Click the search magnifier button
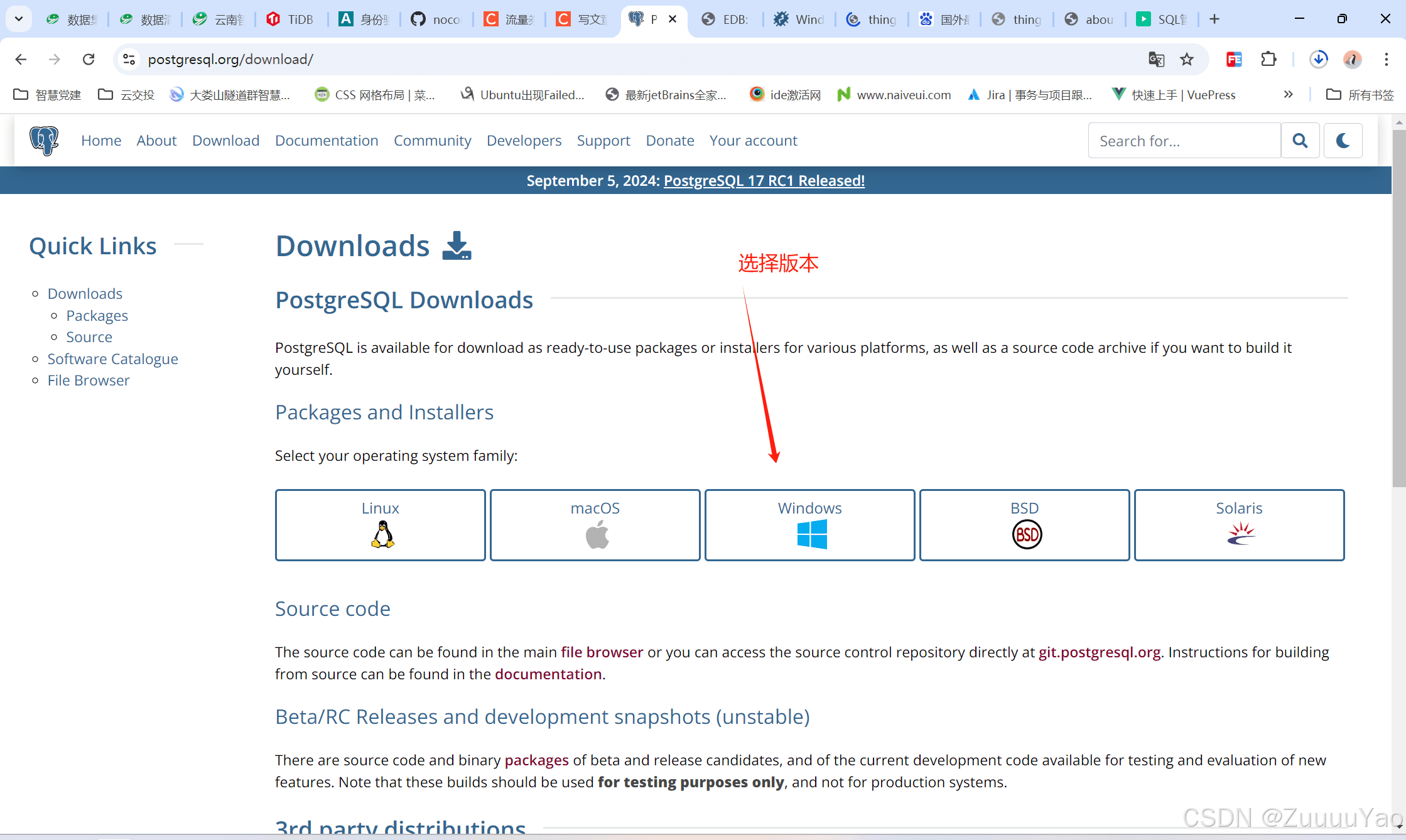Screen dimensions: 1406x840 coord(1300,141)
